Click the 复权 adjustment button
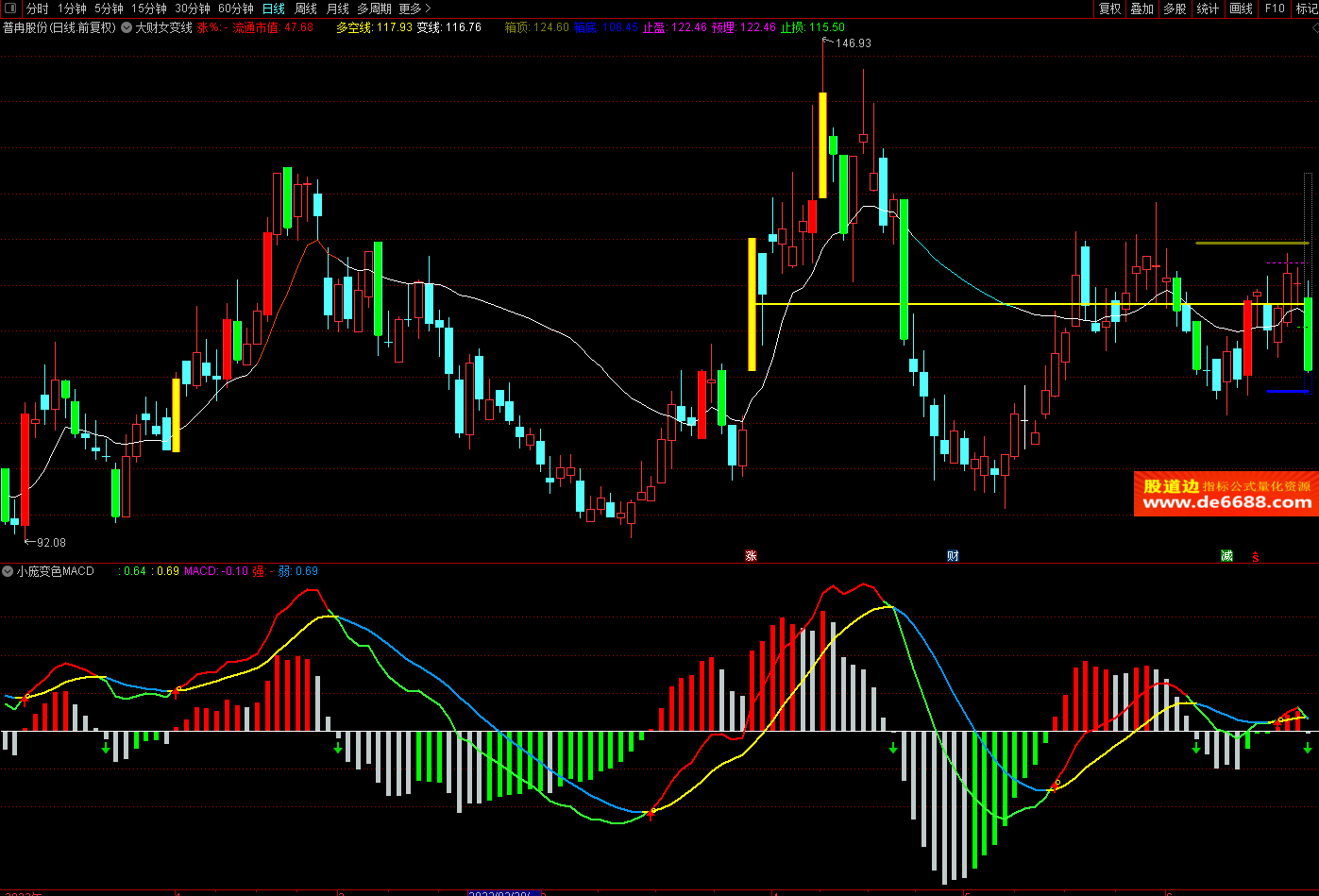This screenshot has width=1319, height=896. (1110, 8)
